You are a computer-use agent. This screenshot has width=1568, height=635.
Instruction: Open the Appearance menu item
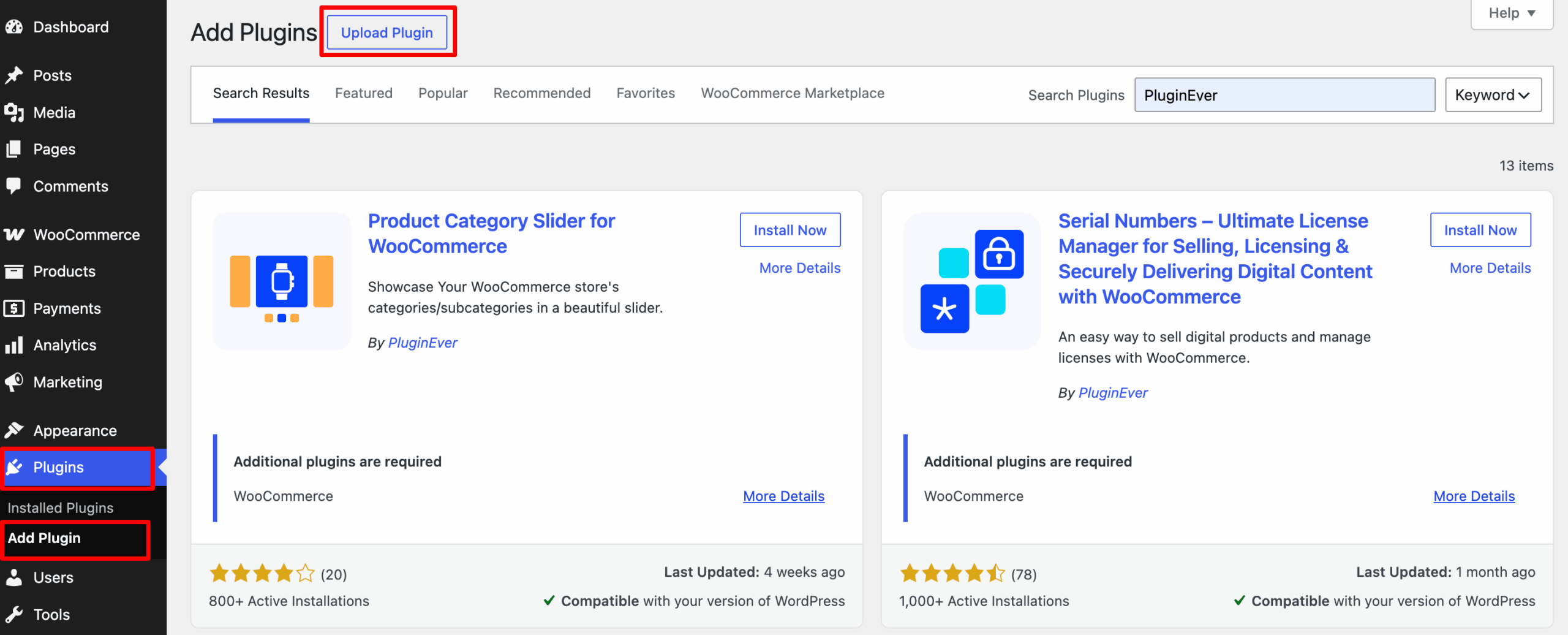tap(83, 430)
